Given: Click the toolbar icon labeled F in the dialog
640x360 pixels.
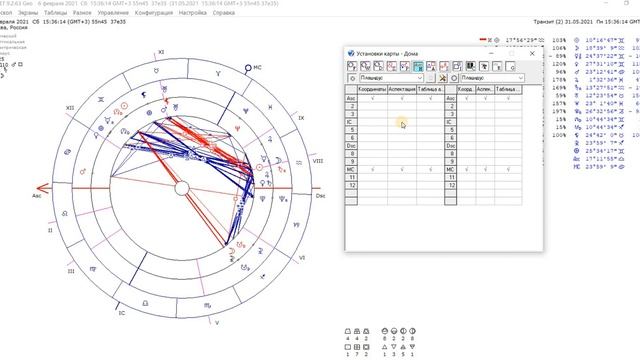Looking at the screenshot, I should [404, 66].
